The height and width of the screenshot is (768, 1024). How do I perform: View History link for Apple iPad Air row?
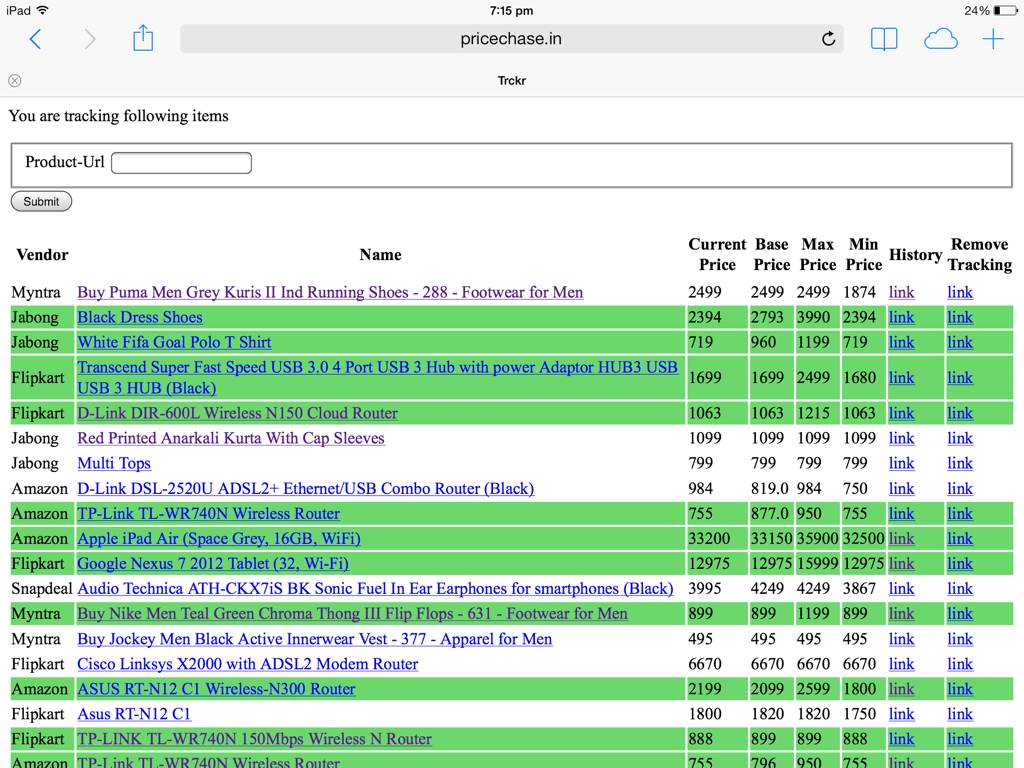click(x=901, y=538)
